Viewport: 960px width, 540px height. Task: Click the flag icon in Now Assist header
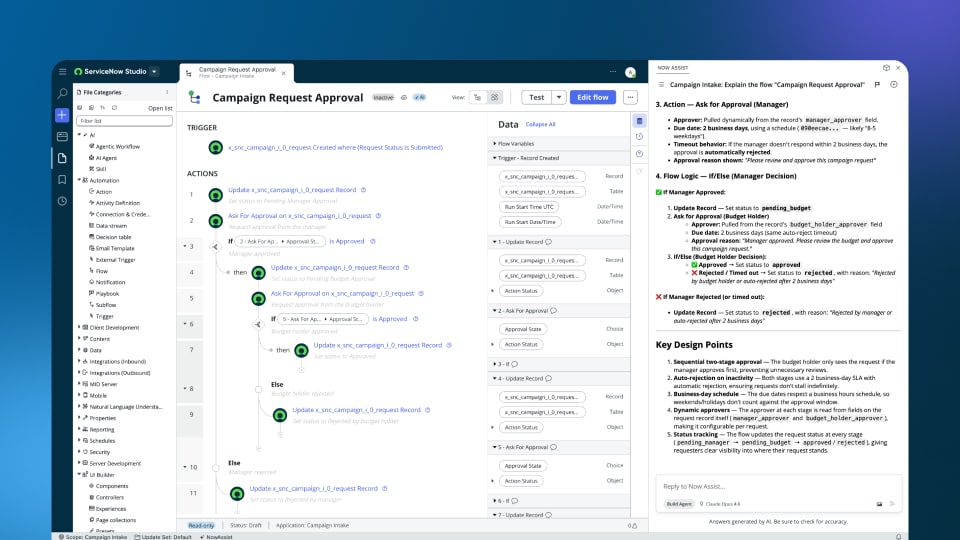click(x=877, y=85)
